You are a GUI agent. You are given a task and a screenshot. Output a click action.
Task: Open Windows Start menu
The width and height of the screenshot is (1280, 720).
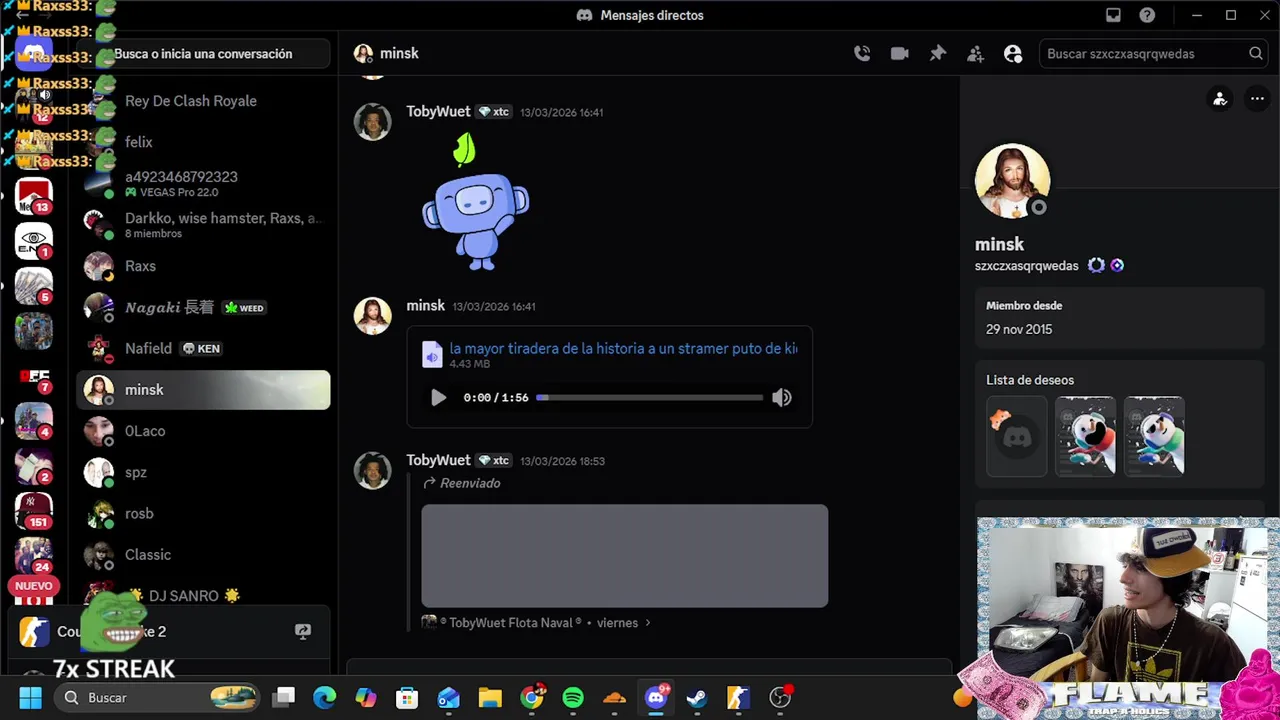pos(31,697)
